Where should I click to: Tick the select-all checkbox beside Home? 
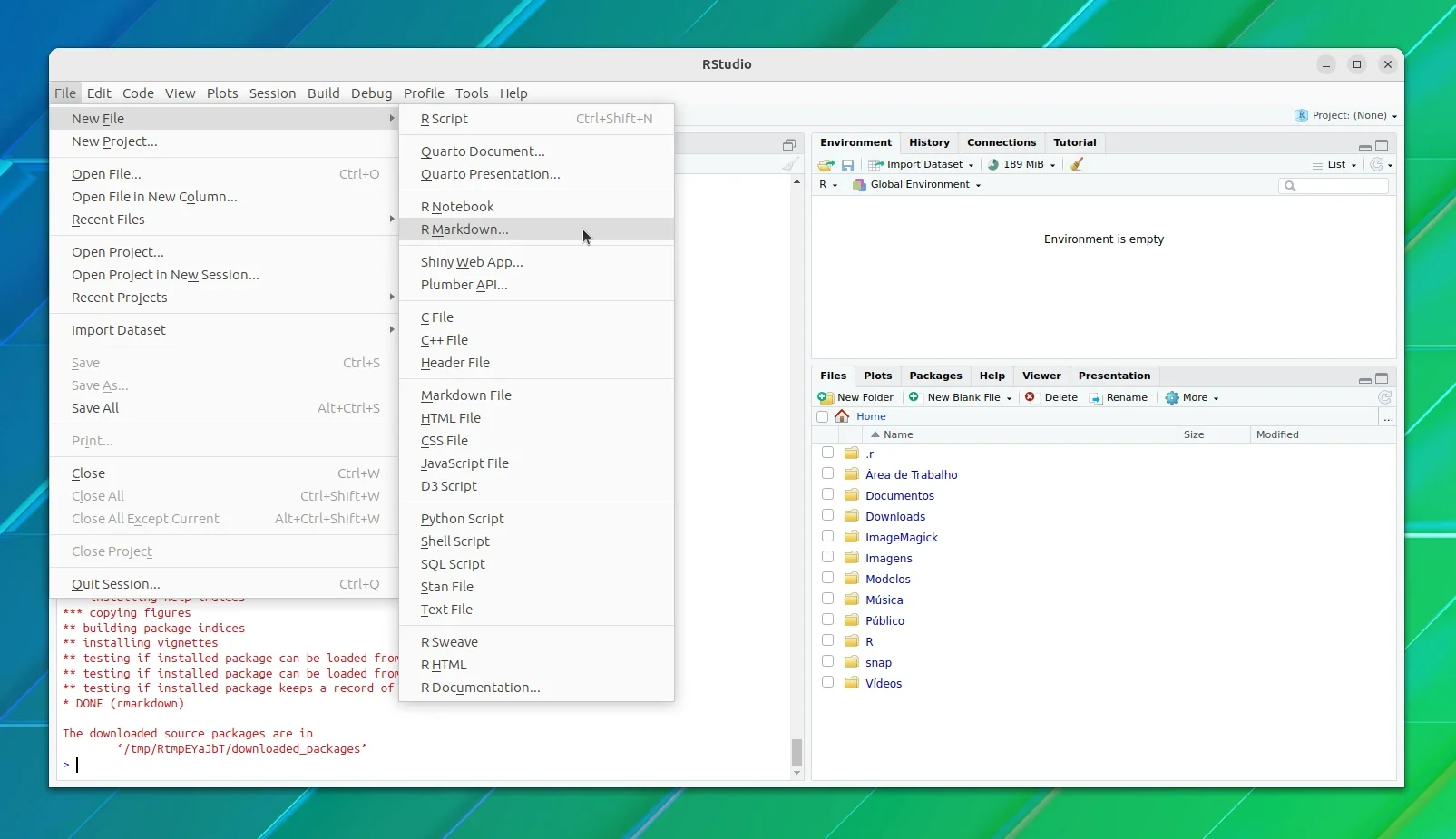[823, 417]
